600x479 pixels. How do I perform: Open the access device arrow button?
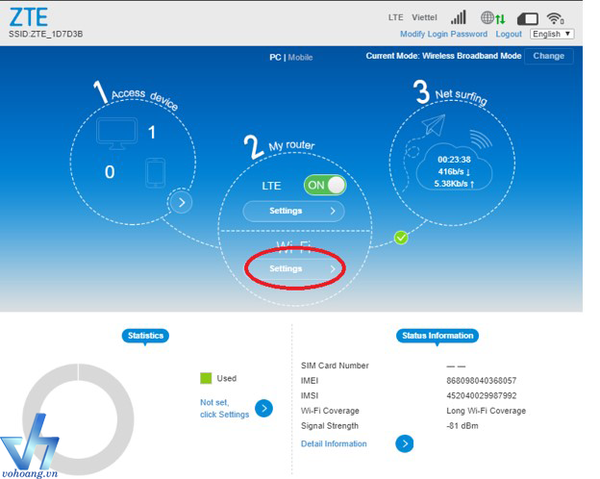[x=181, y=202]
